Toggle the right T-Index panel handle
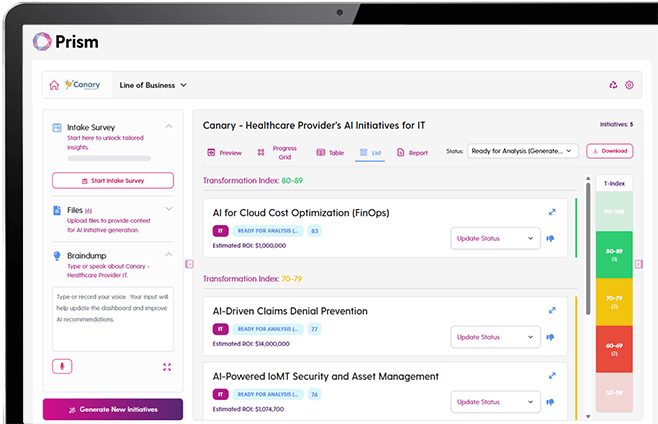658x424 pixels. [586, 264]
